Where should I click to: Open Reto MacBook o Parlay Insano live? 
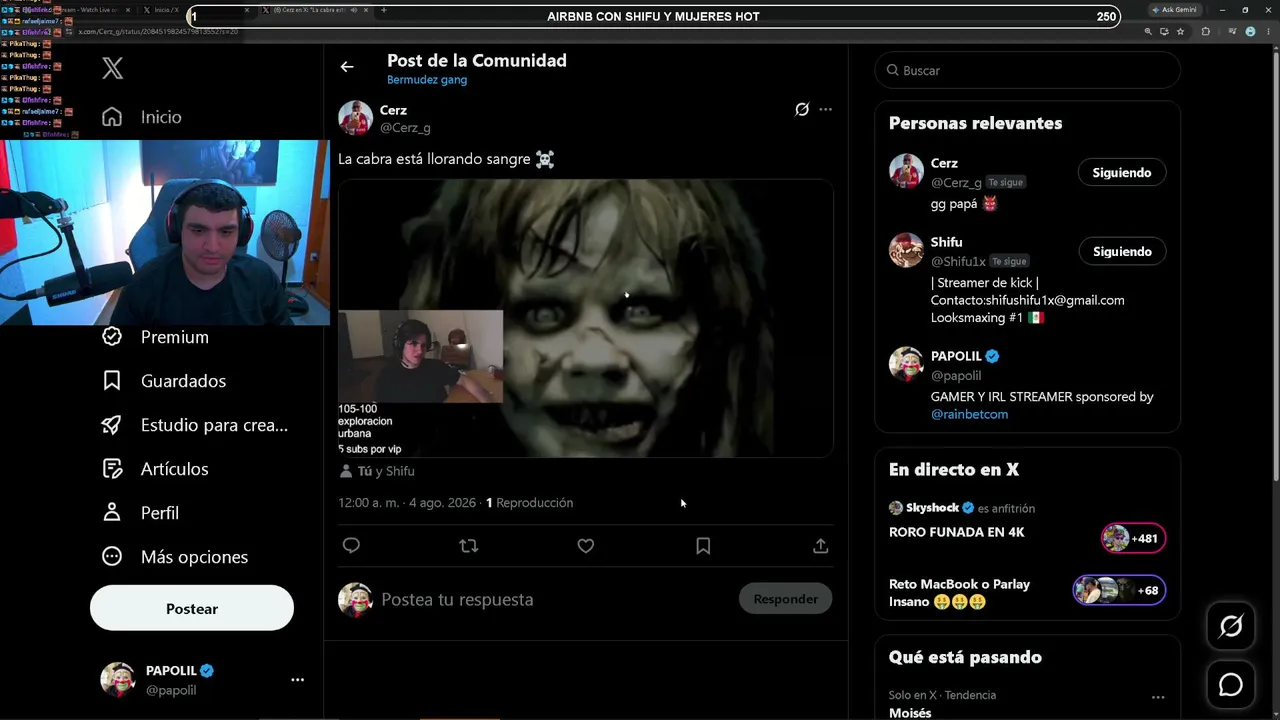[960, 593]
